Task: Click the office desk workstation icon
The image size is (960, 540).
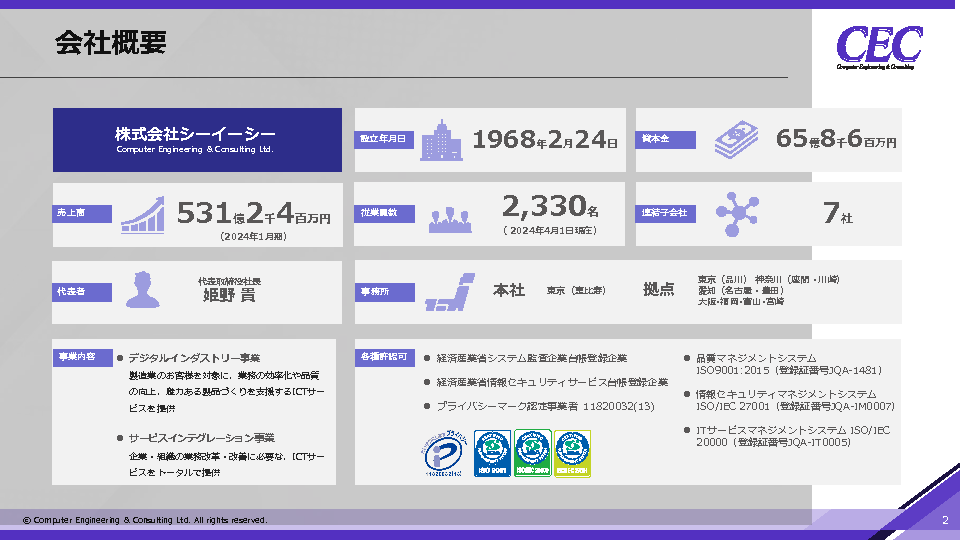Action: 447,291
